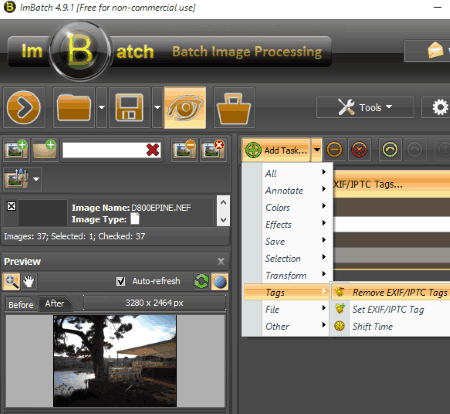The height and width of the screenshot is (414, 450).
Task: Open the Selection submenu
Action: pos(288,259)
